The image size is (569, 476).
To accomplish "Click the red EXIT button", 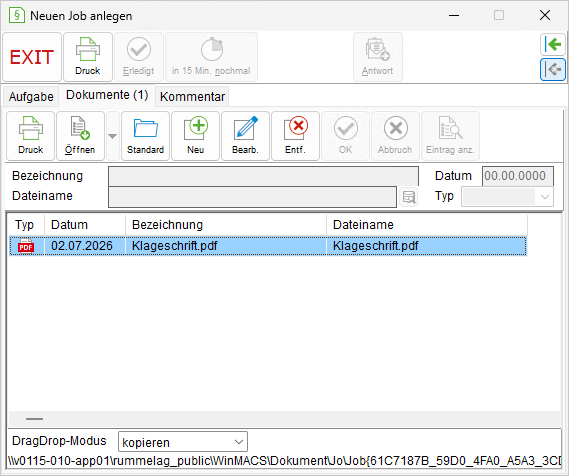I will 32,57.
